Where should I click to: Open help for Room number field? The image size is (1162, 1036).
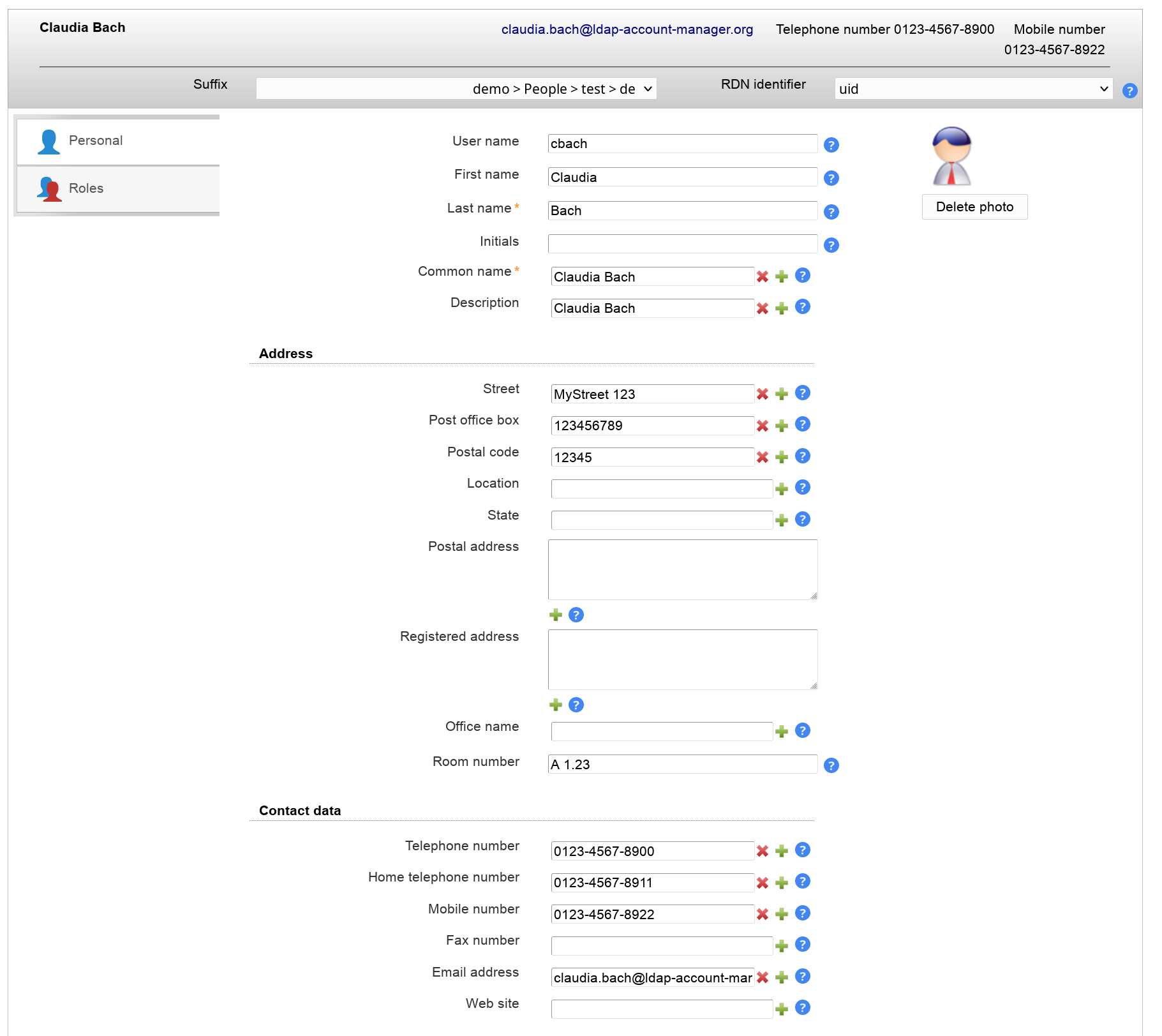[x=831, y=765]
